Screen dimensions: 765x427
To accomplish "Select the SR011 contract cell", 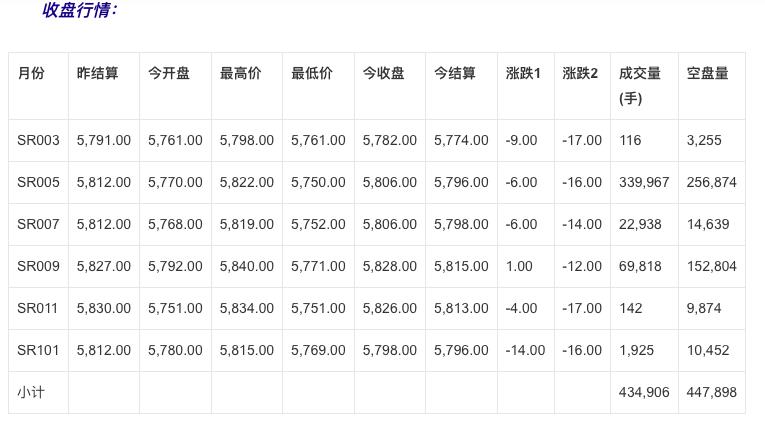I will (38, 309).
